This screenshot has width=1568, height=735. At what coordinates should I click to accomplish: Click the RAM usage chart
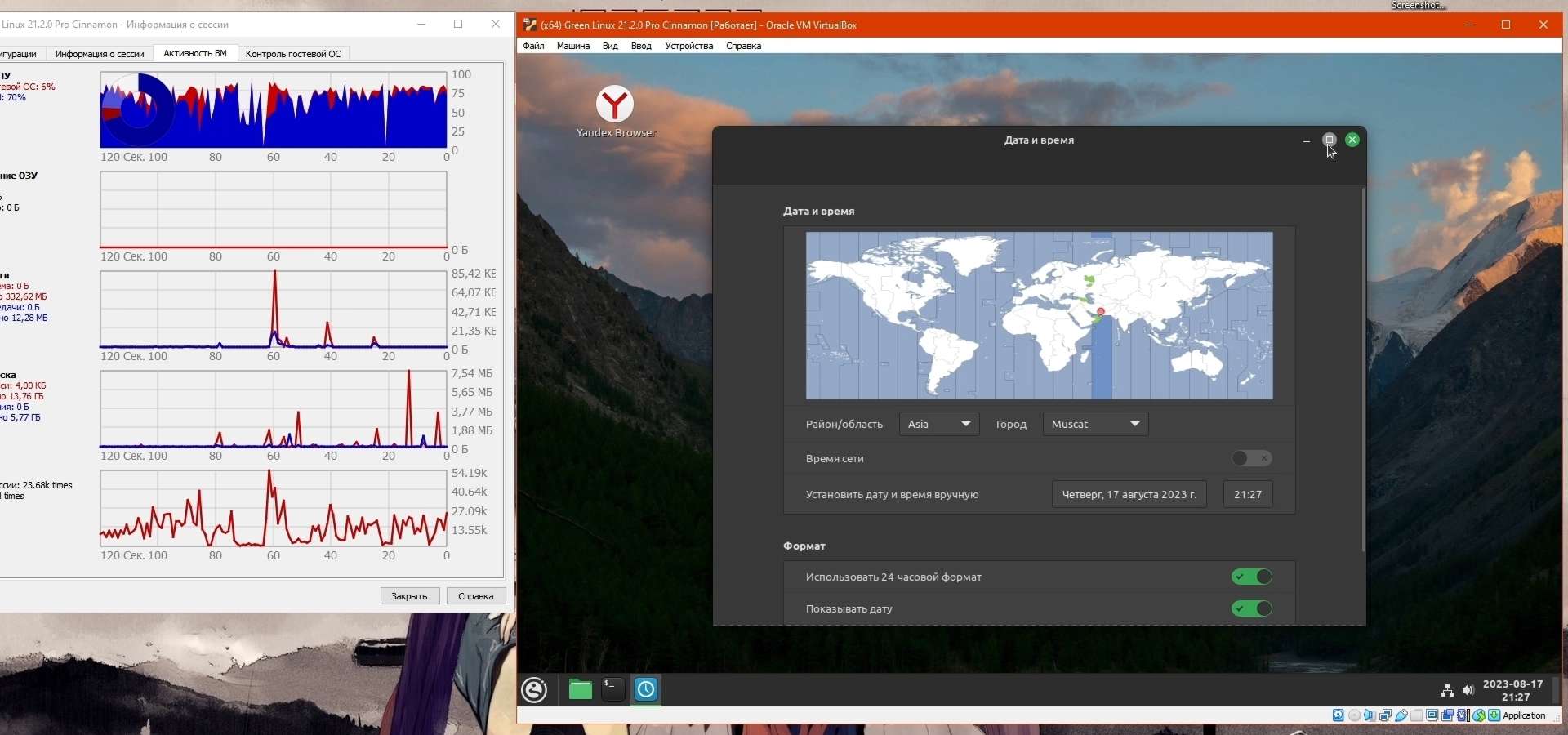pyautogui.click(x=274, y=210)
